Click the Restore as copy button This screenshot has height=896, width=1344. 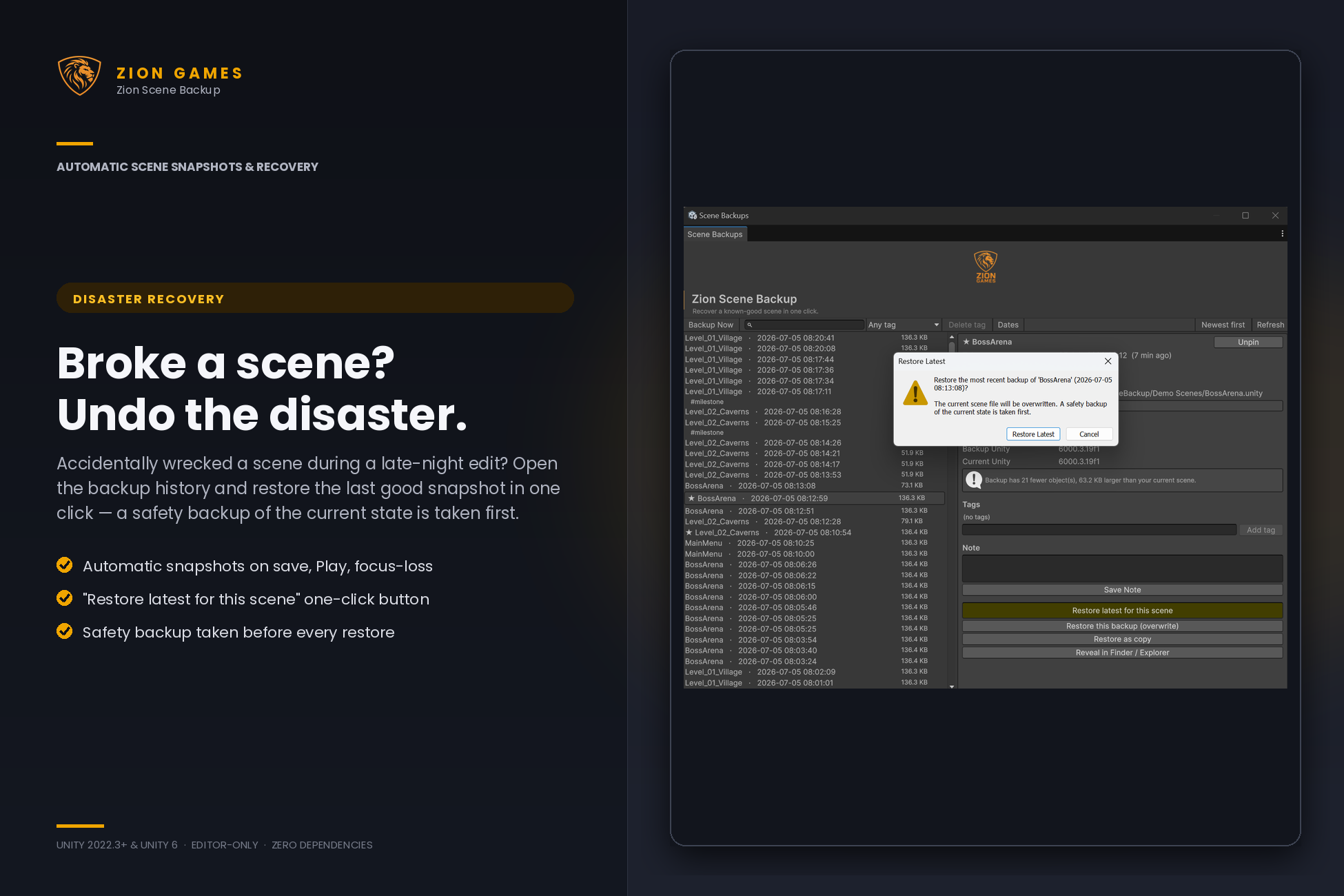(x=1122, y=639)
